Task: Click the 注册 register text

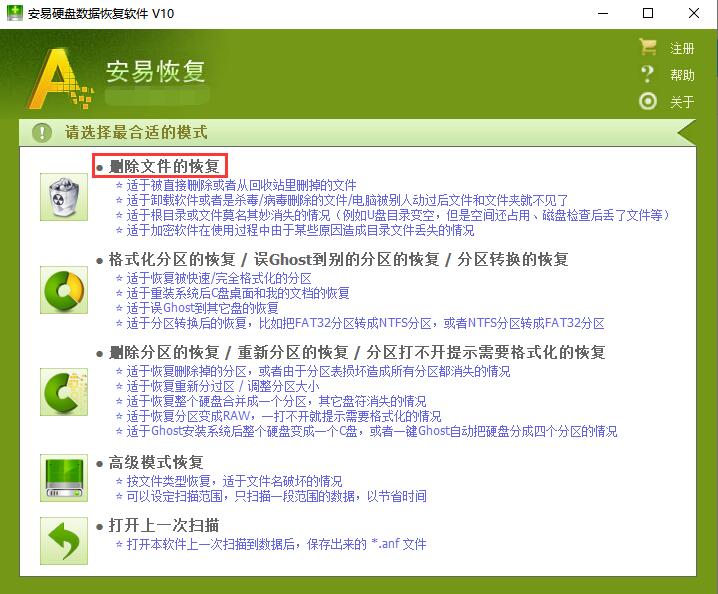Action: pyautogui.click(x=682, y=49)
